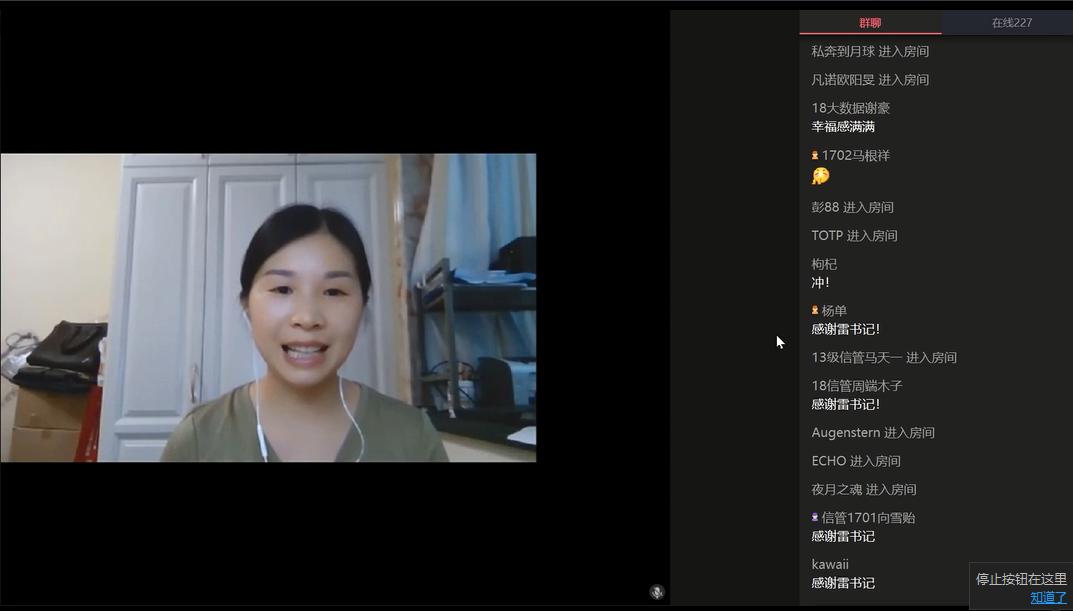Viewport: 1073px width, 611px height.
Task: Click the badge icon beside 1702马根祥
Action: (x=815, y=156)
